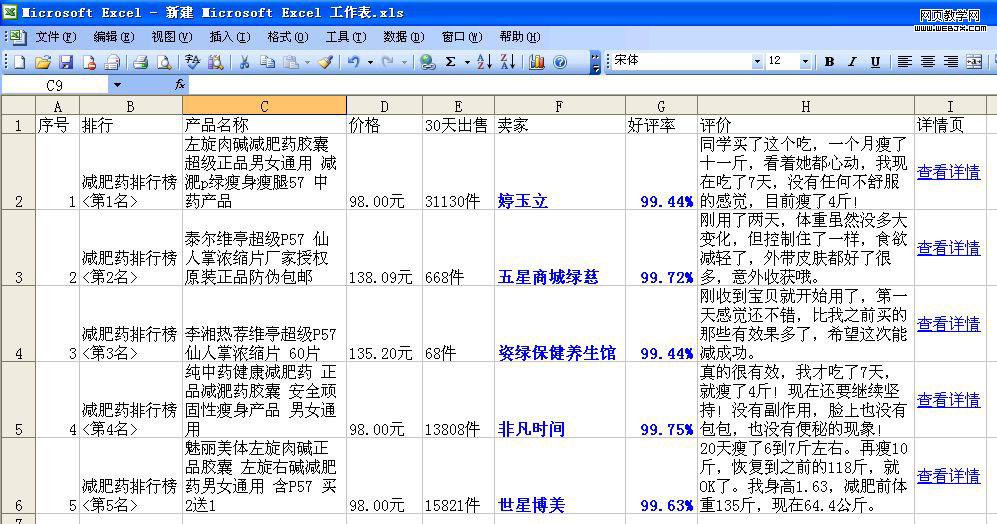Click the Print icon
The image size is (997, 524).
pos(140,62)
